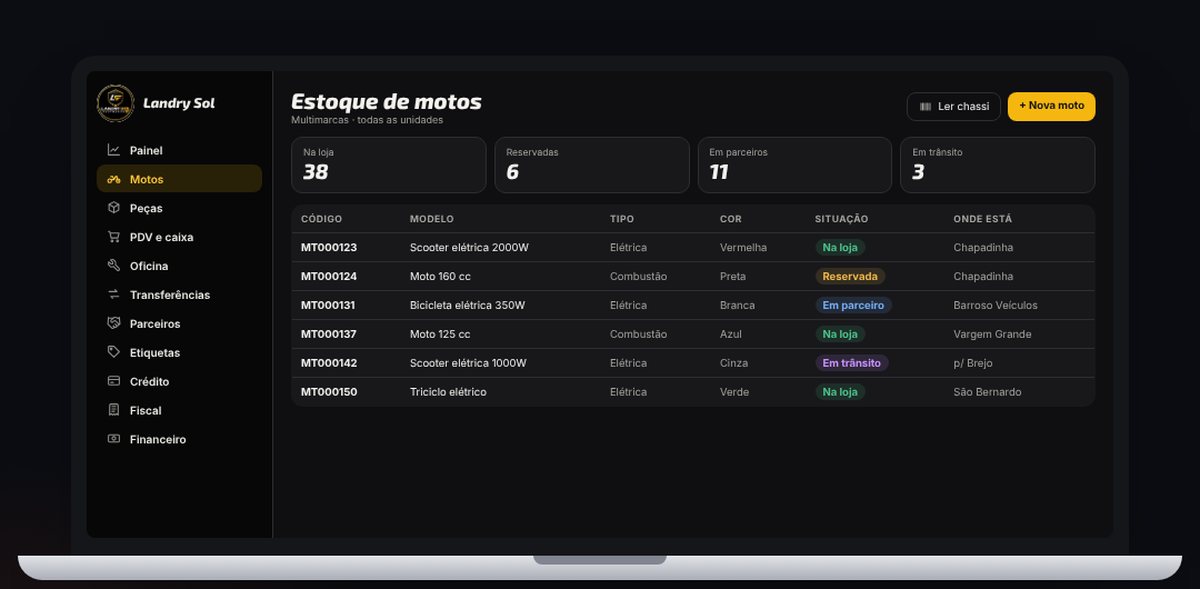Click the MODELO column header
Screen dimensions: 1200x589
[432, 219]
